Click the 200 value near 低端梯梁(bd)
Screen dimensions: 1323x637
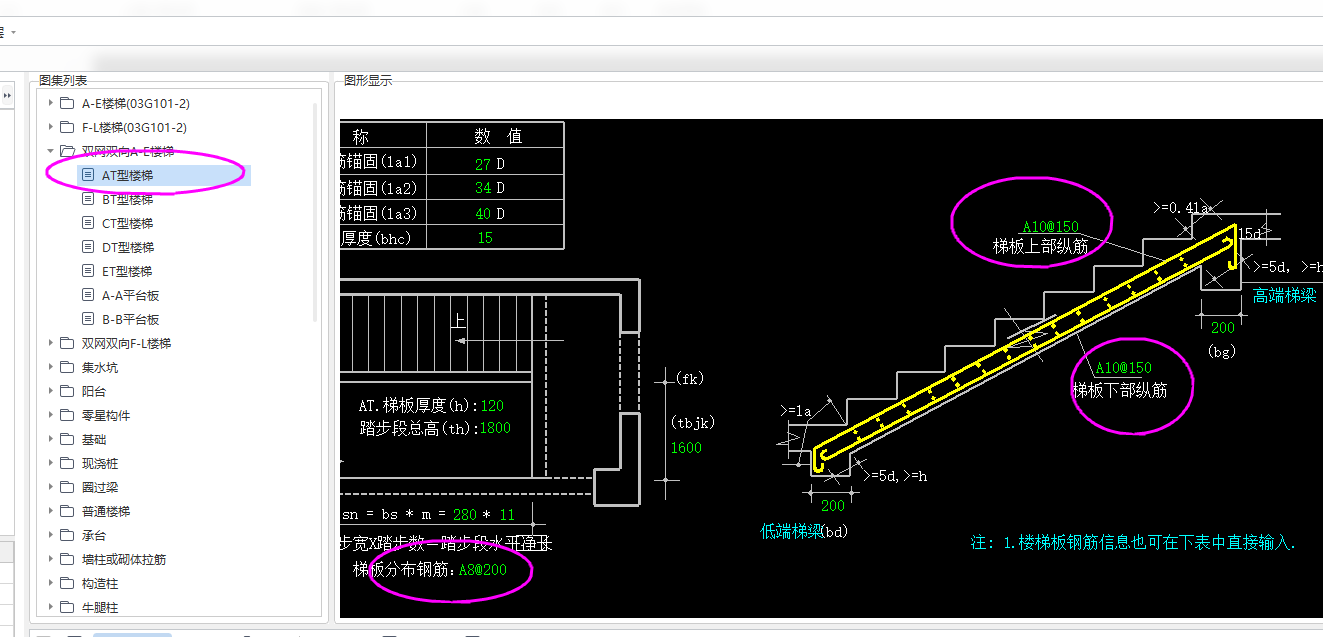832,506
